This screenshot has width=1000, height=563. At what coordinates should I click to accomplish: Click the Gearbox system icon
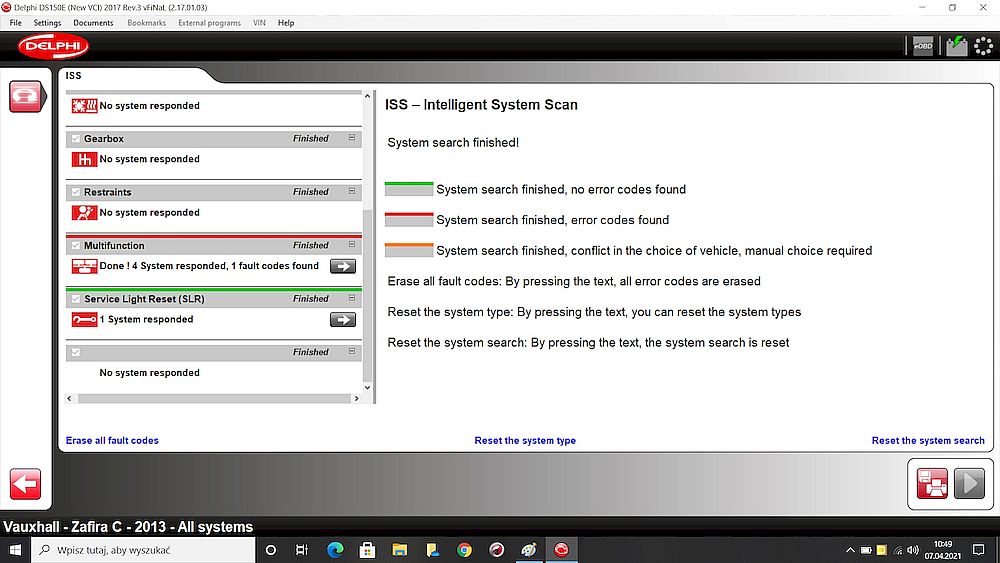[84, 159]
